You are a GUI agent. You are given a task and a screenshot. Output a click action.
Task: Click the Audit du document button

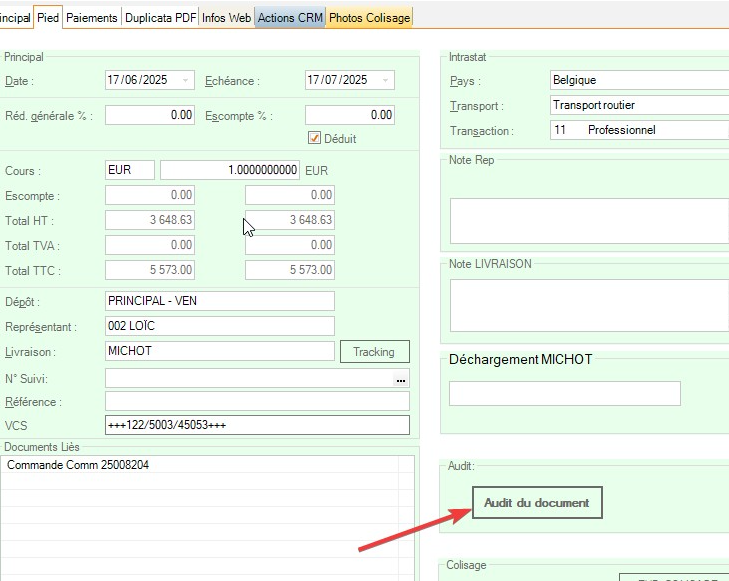coord(537,503)
